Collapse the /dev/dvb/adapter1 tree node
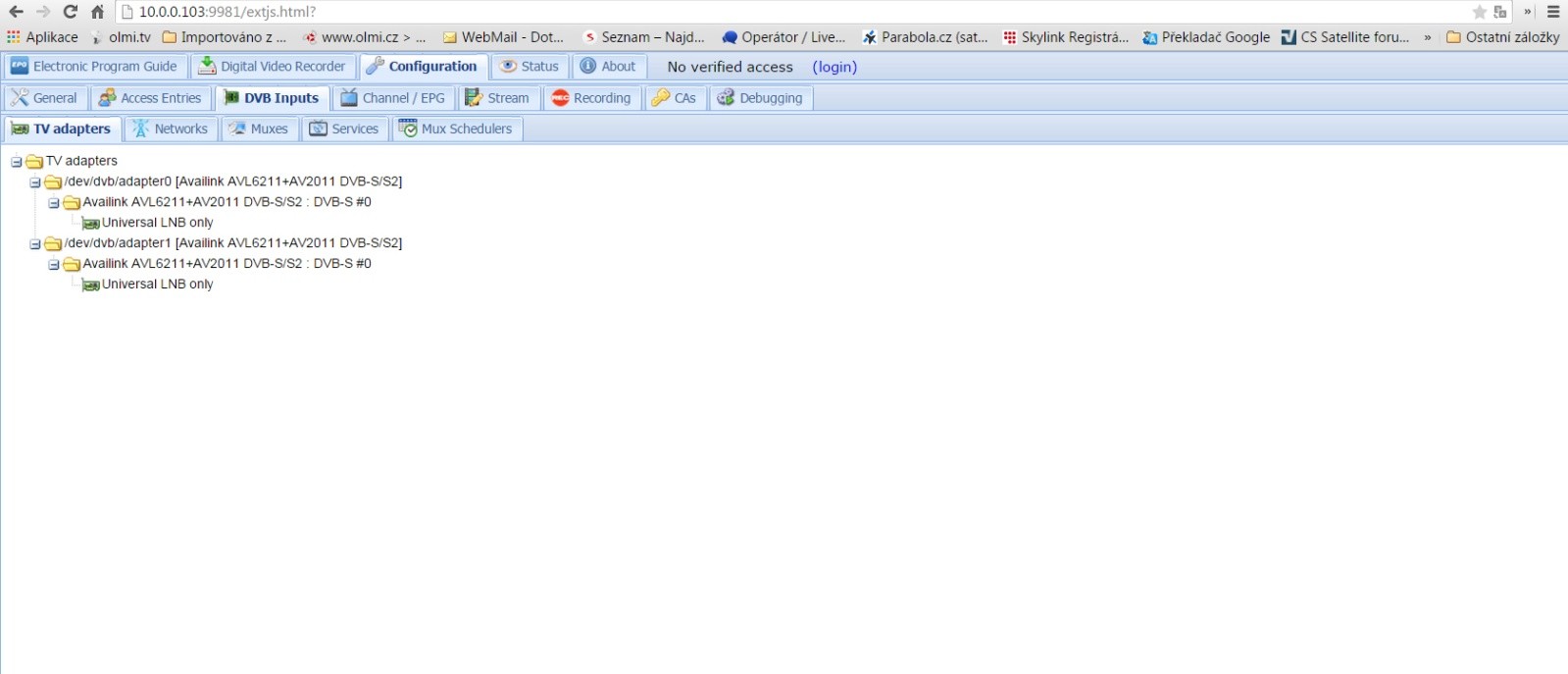Image resolution: width=1568 pixels, height=674 pixels. [x=35, y=244]
